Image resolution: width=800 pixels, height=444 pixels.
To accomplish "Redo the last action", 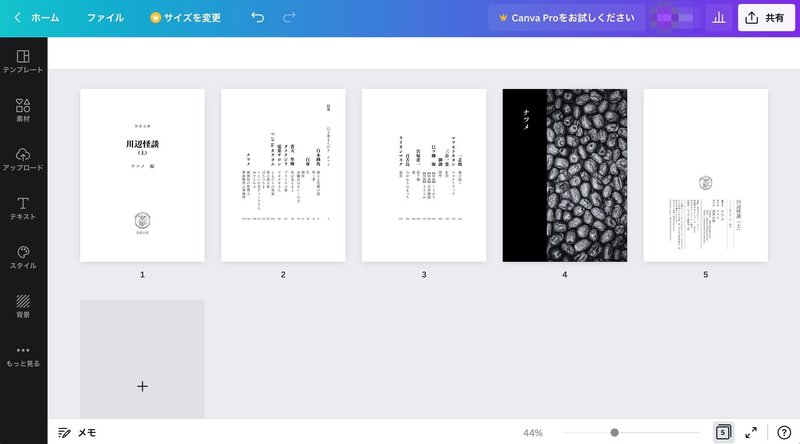I will point(289,18).
